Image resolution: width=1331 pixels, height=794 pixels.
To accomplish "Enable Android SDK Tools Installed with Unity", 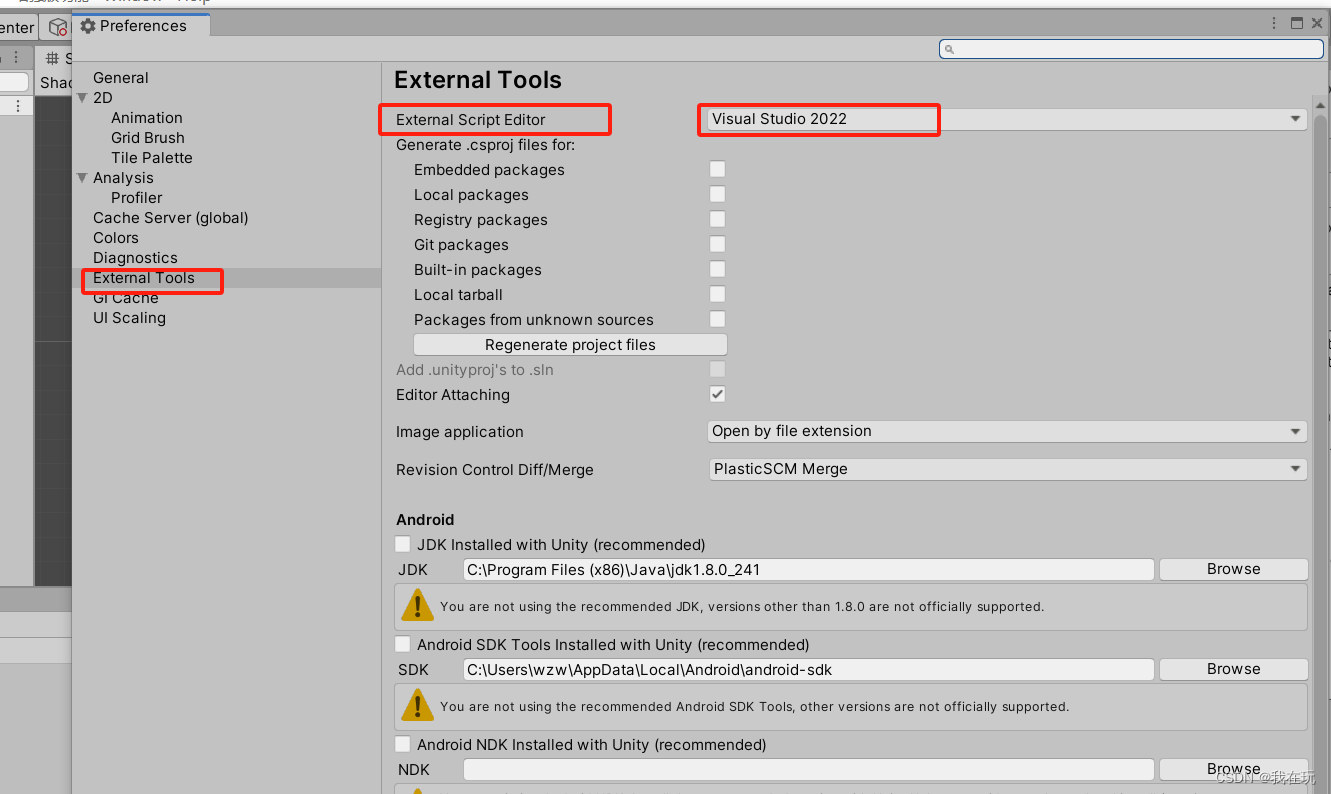I will click(x=402, y=644).
